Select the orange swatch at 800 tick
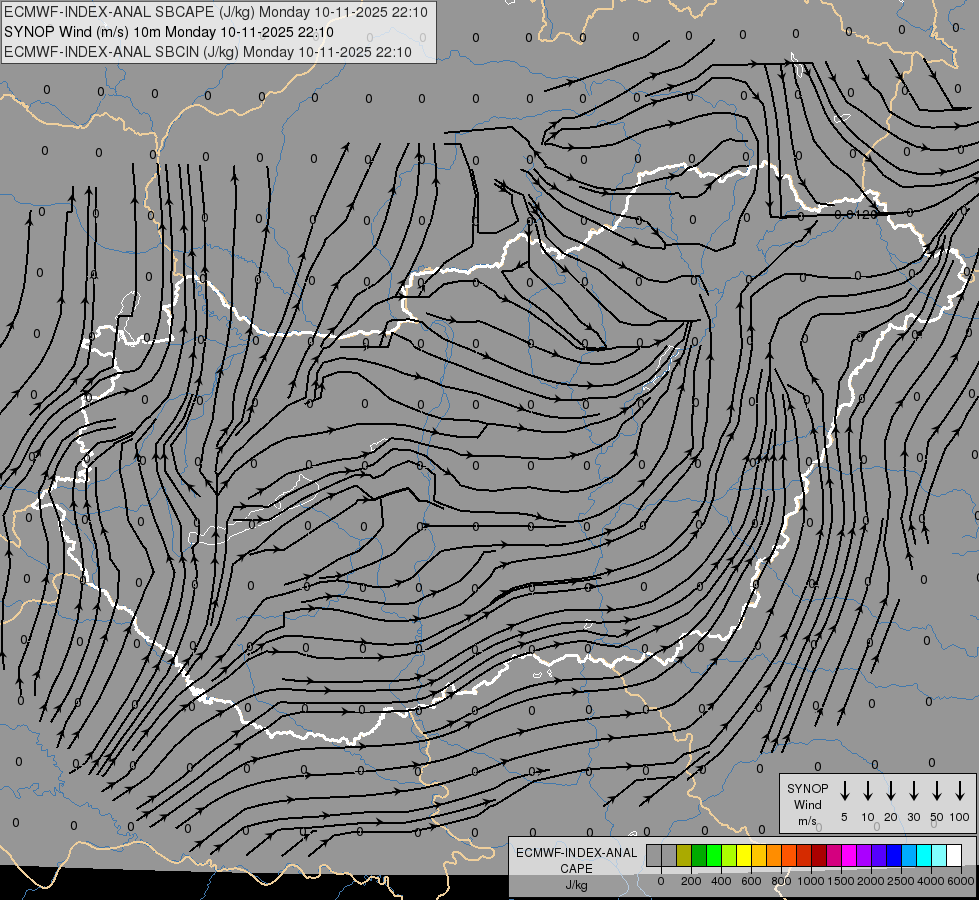 pyautogui.click(x=774, y=855)
